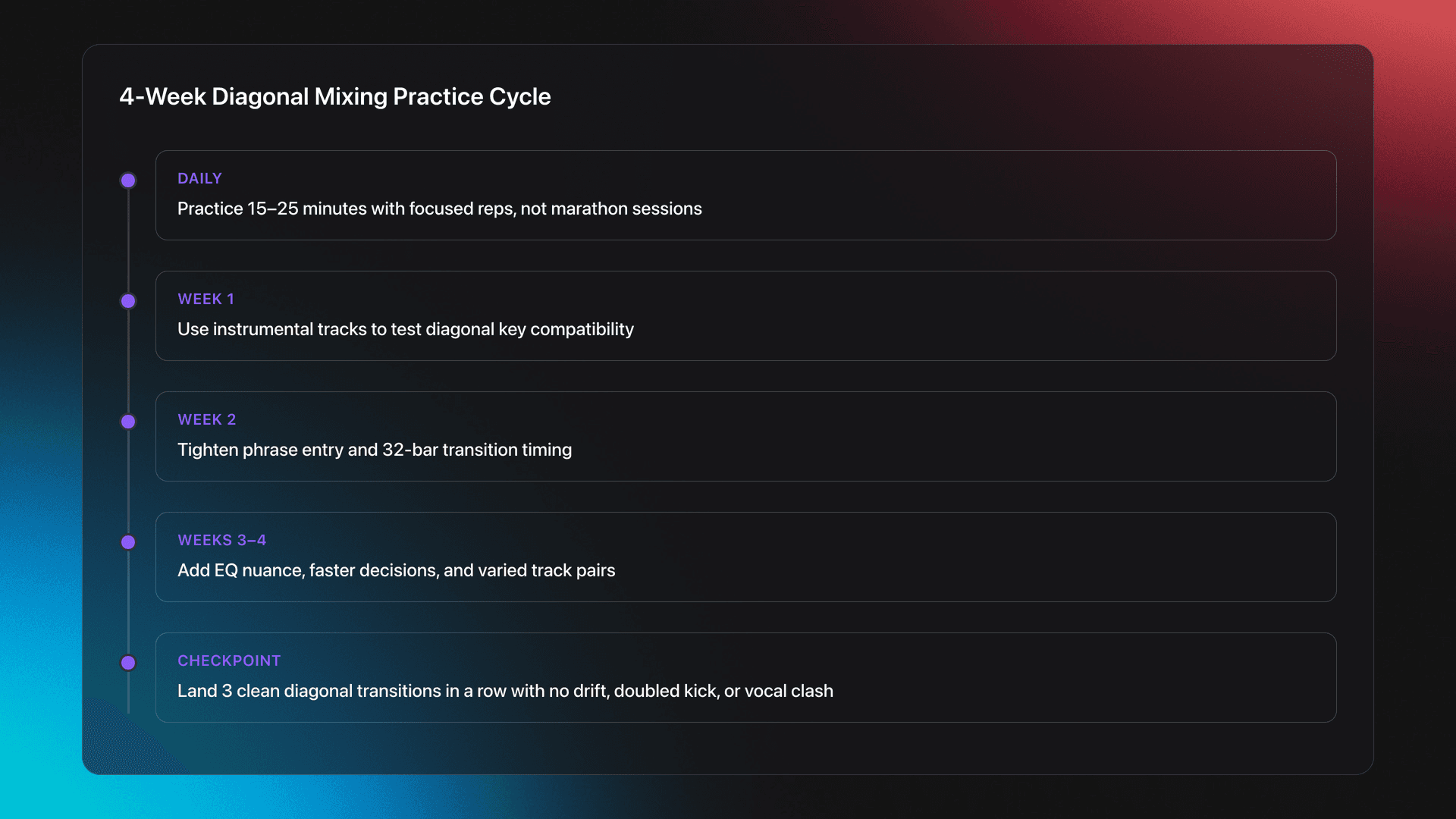Image resolution: width=1456 pixels, height=819 pixels.
Task: Select the Week 1 timeline marker
Action: 128,301
